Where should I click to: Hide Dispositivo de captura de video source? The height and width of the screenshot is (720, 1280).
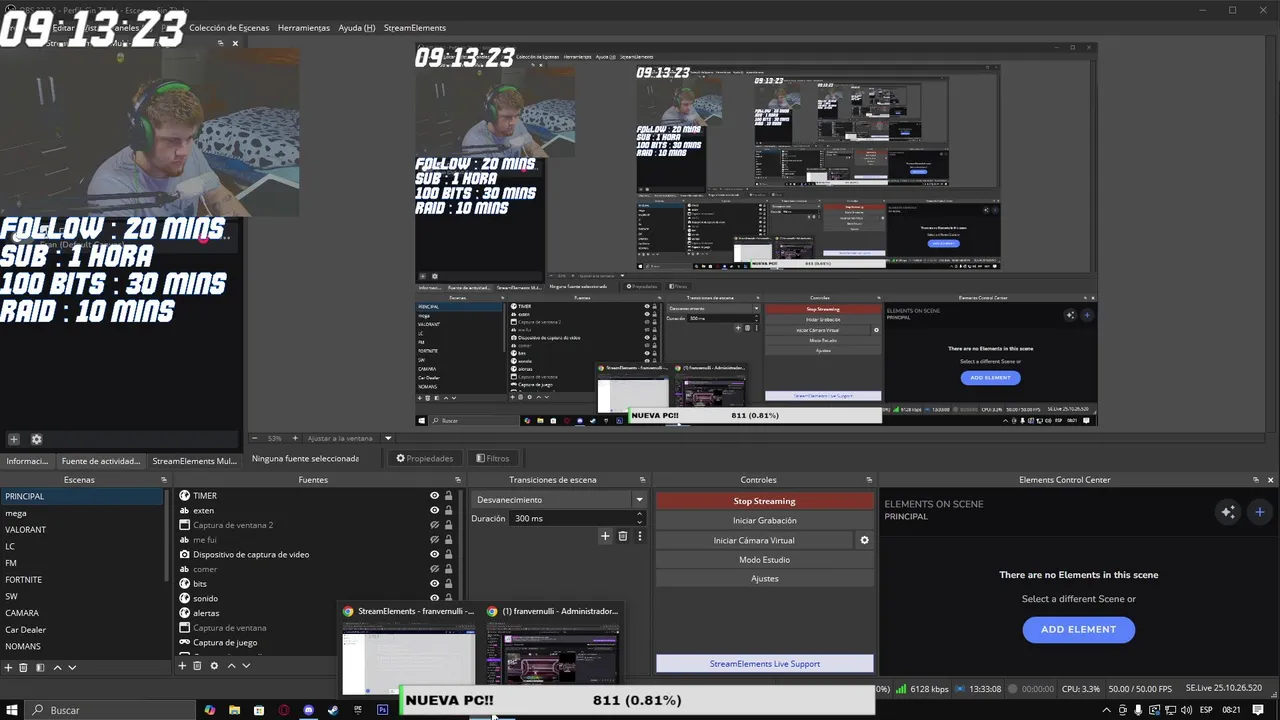pyautogui.click(x=434, y=554)
